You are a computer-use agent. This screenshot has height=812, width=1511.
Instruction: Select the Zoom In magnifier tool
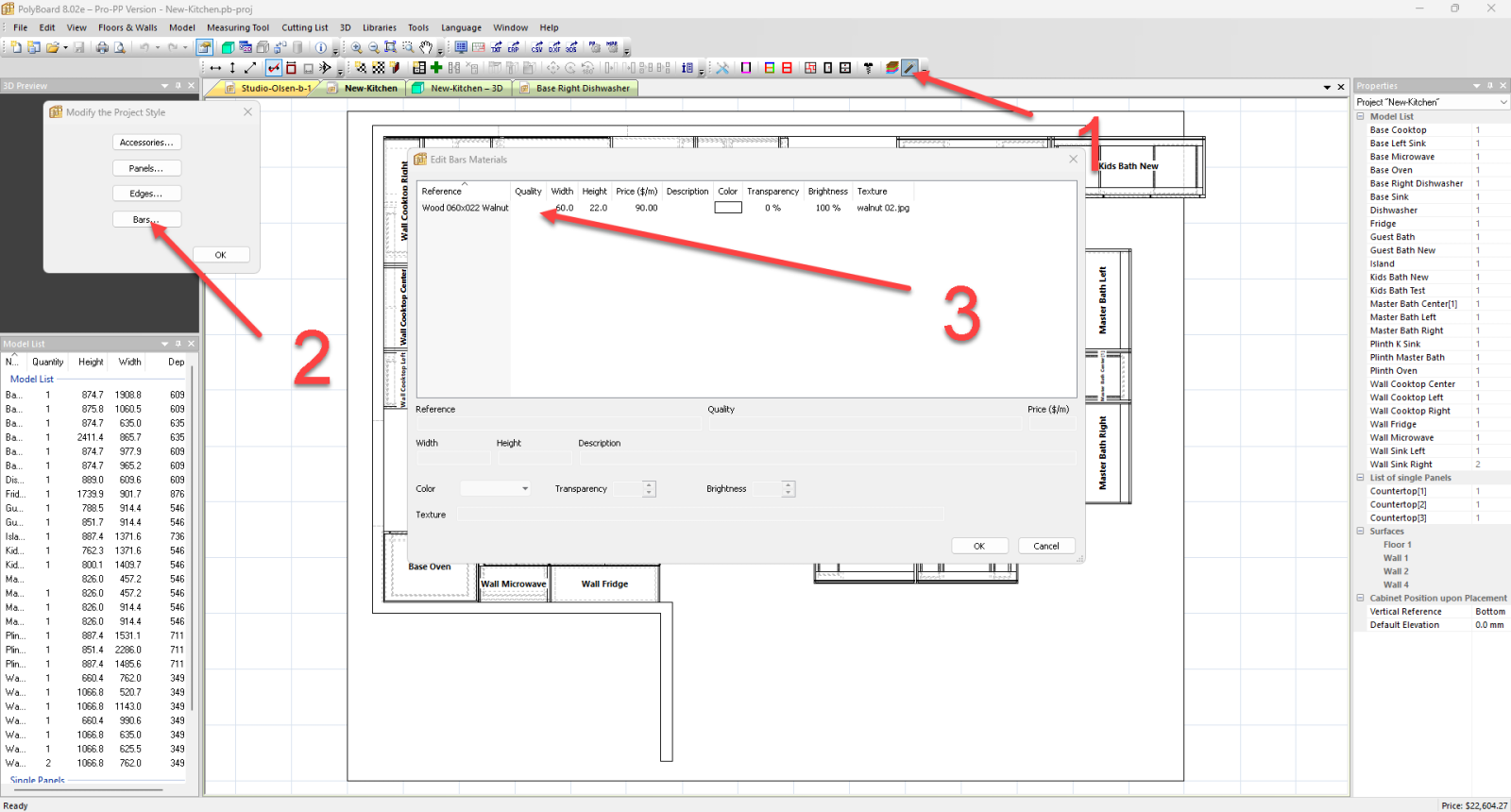356,47
